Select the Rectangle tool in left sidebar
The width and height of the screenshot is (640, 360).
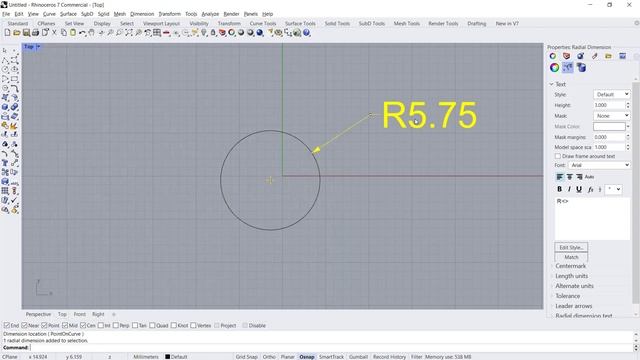tap(14, 79)
